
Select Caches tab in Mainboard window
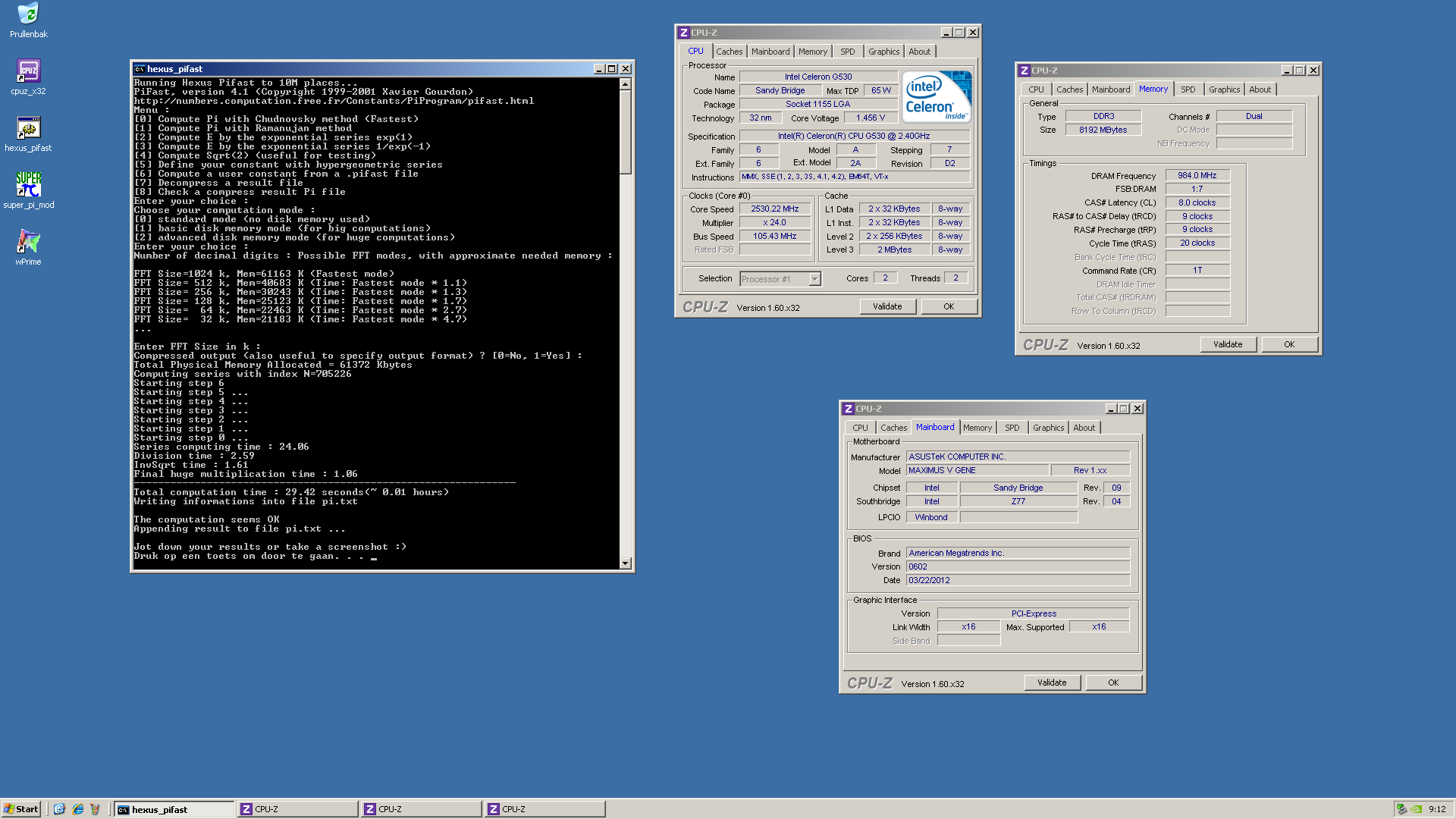pos(893,428)
